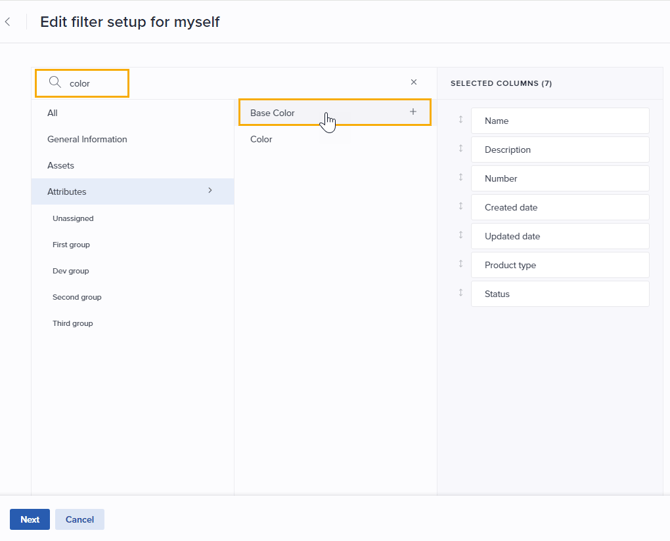
Task: Select the Assets category
Action: [61, 165]
